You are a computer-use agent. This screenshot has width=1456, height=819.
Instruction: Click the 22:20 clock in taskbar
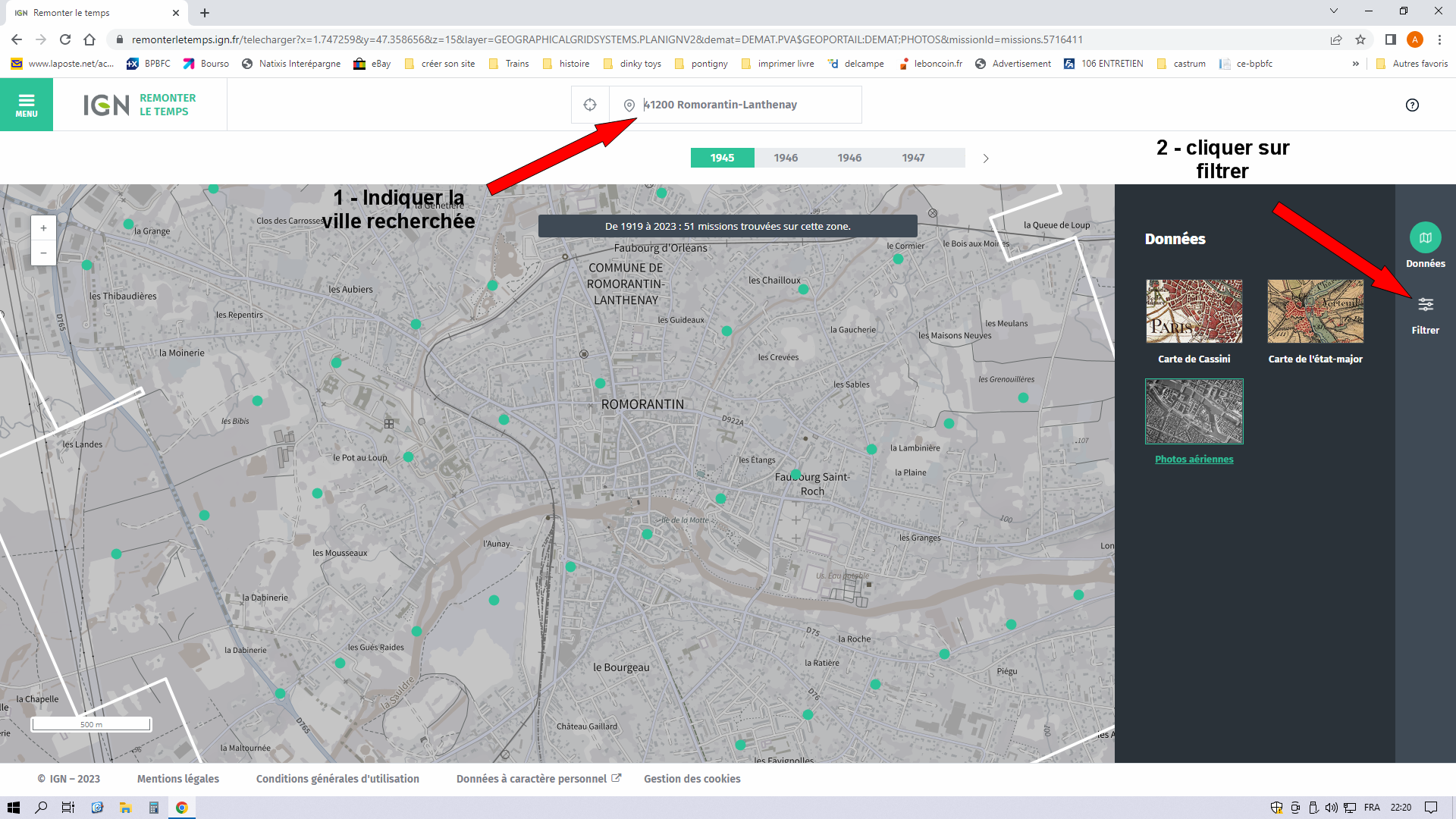point(1401,808)
